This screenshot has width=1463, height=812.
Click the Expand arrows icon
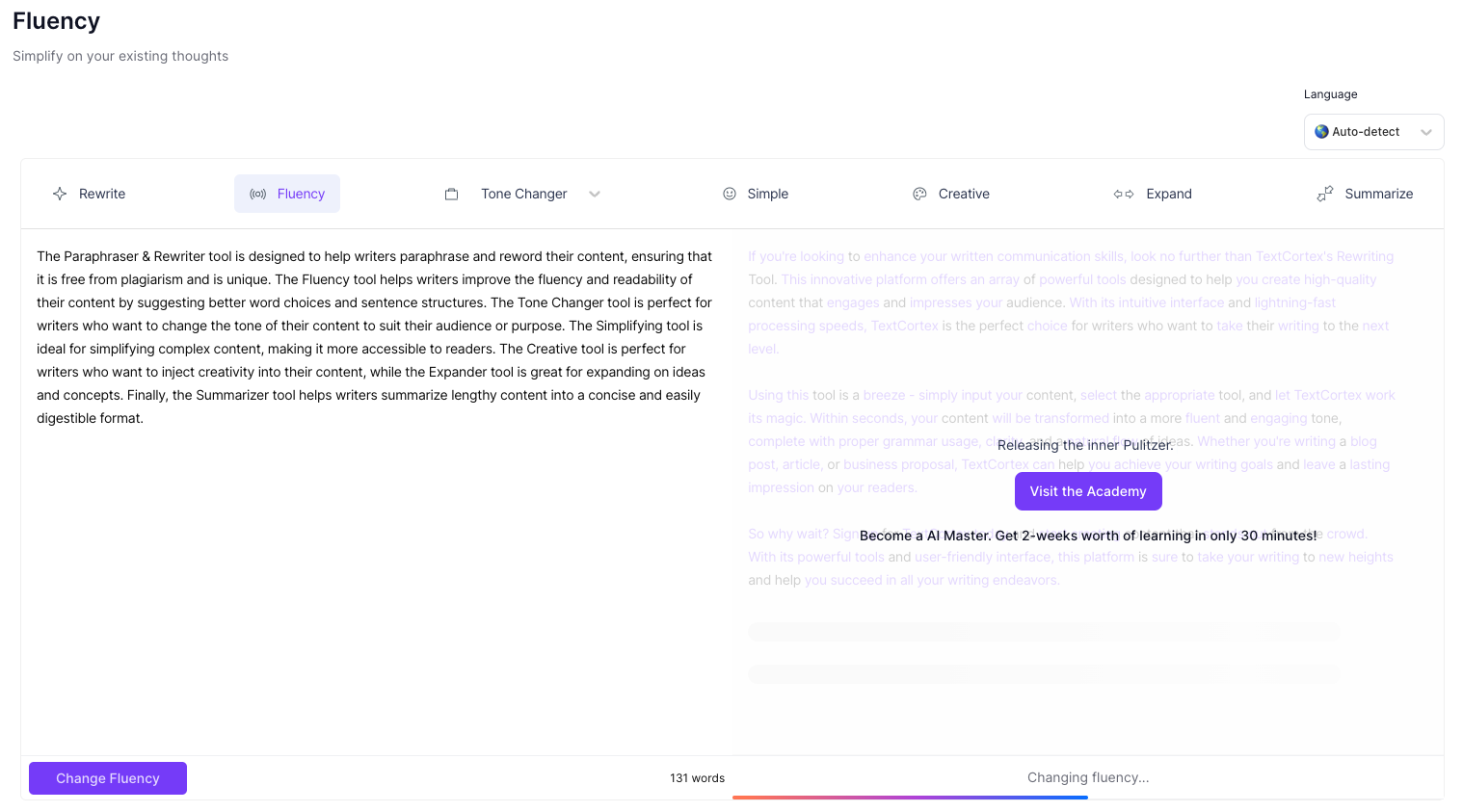click(x=1124, y=194)
